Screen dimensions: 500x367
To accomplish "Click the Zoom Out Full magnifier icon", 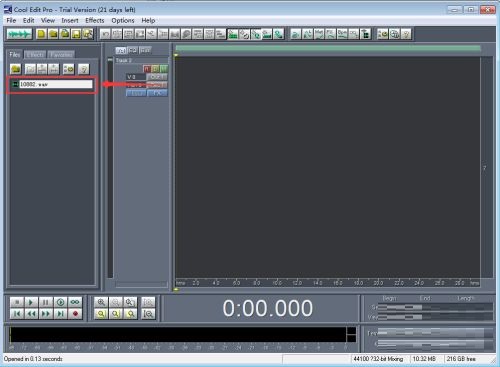I will click(130, 302).
